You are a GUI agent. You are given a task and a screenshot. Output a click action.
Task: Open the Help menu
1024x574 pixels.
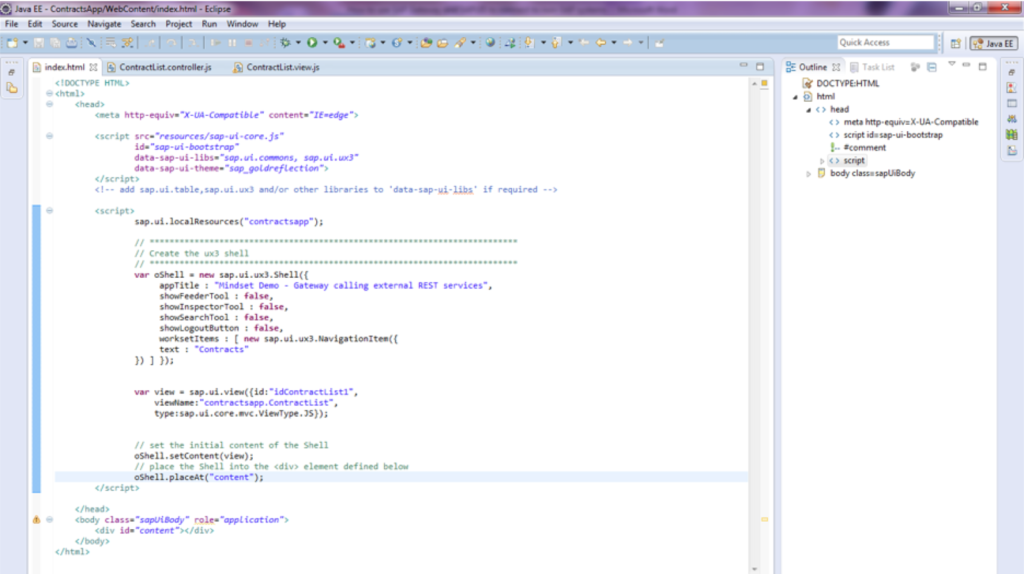coord(277,24)
